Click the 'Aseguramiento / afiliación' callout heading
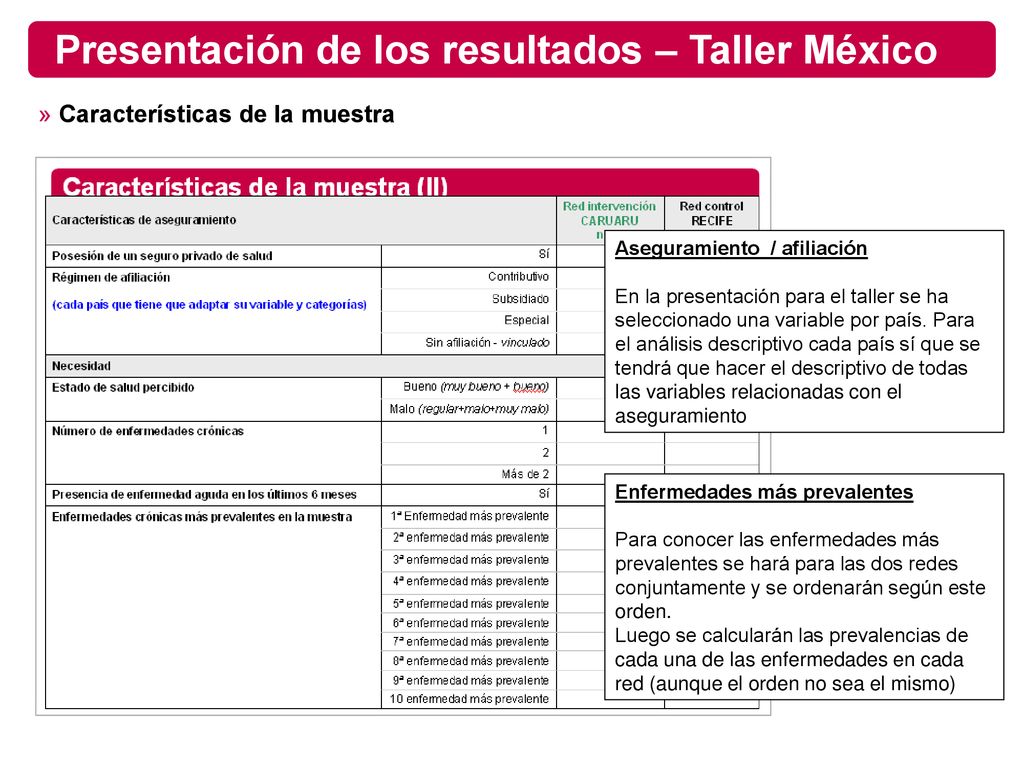The height and width of the screenshot is (768, 1024). 741,249
